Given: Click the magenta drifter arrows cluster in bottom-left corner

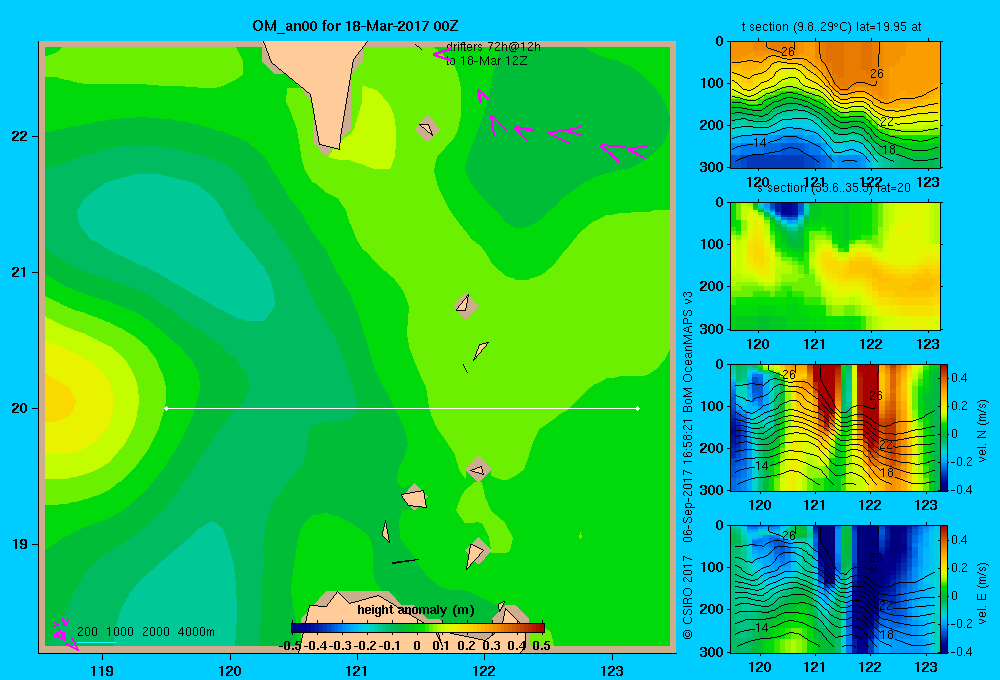Looking at the screenshot, I should click(x=65, y=634).
